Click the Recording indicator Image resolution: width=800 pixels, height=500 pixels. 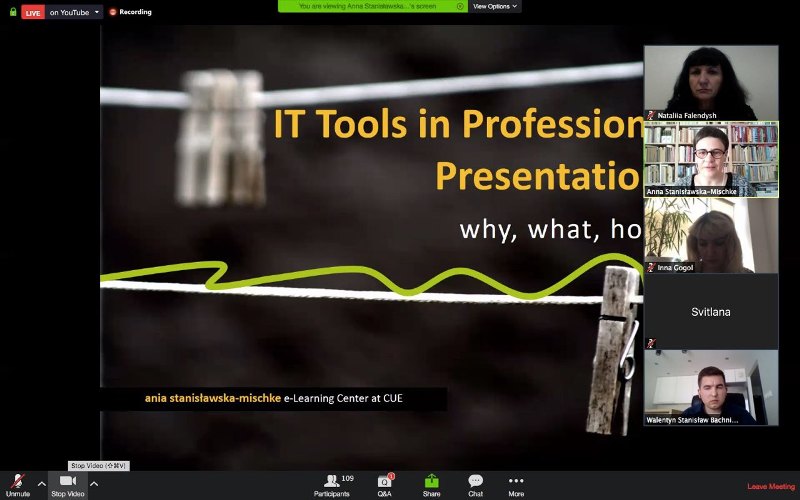[x=131, y=12]
